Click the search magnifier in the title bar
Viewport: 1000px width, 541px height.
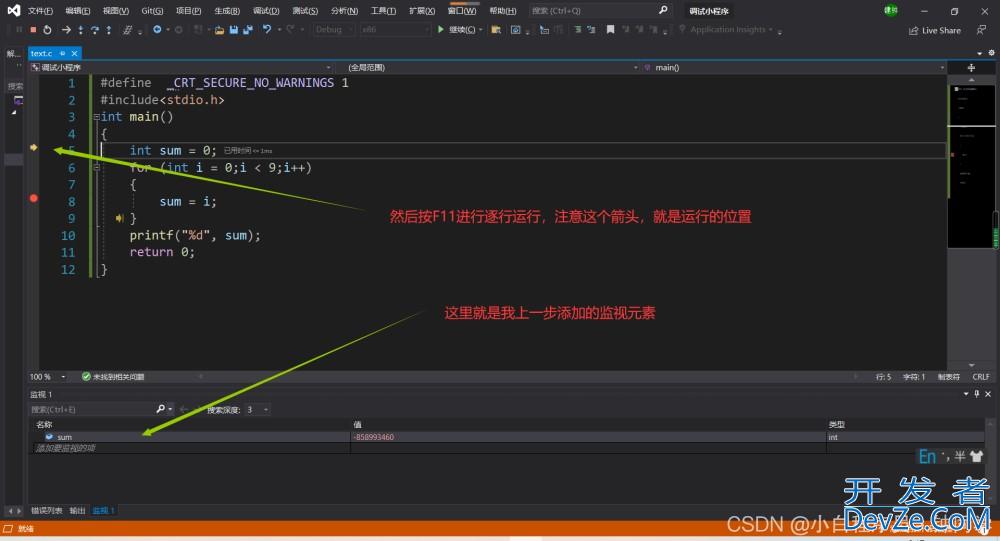click(x=663, y=10)
